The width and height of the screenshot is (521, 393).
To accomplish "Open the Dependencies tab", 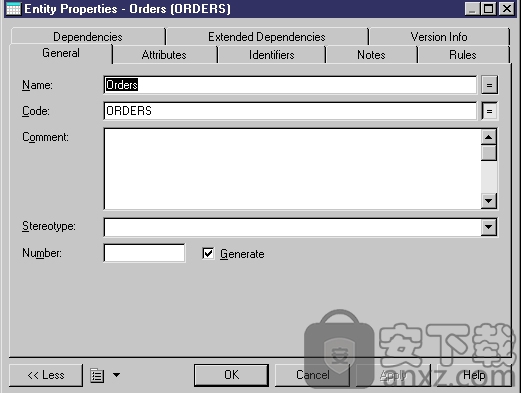I will 88,37.
